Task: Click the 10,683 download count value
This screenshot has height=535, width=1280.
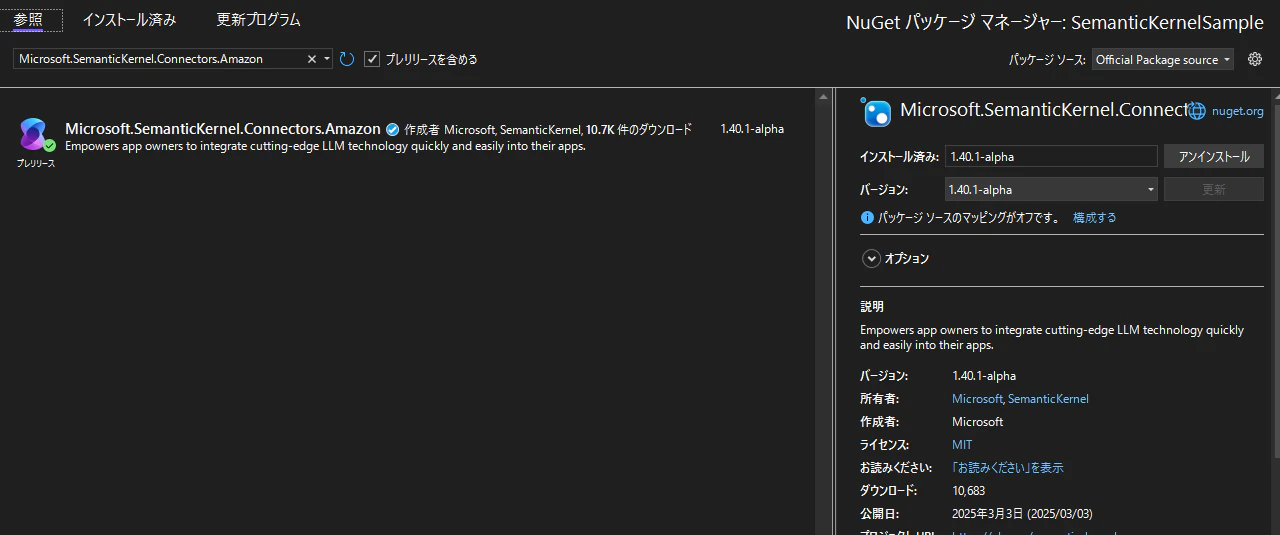Action: point(969,491)
